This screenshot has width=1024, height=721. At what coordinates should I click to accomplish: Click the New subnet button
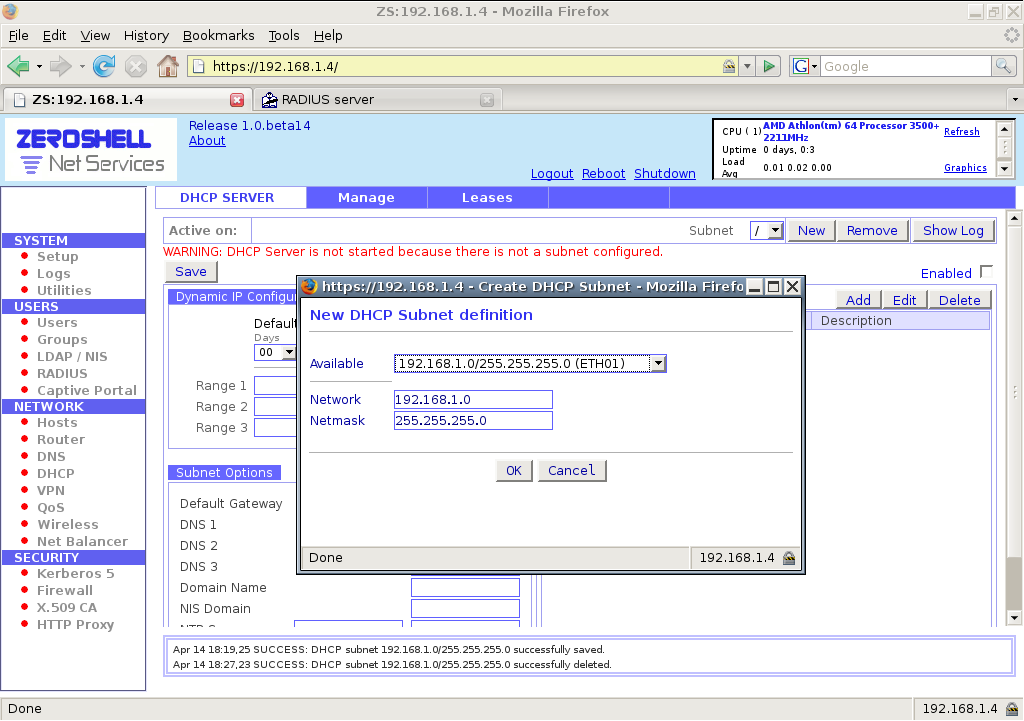(x=811, y=231)
